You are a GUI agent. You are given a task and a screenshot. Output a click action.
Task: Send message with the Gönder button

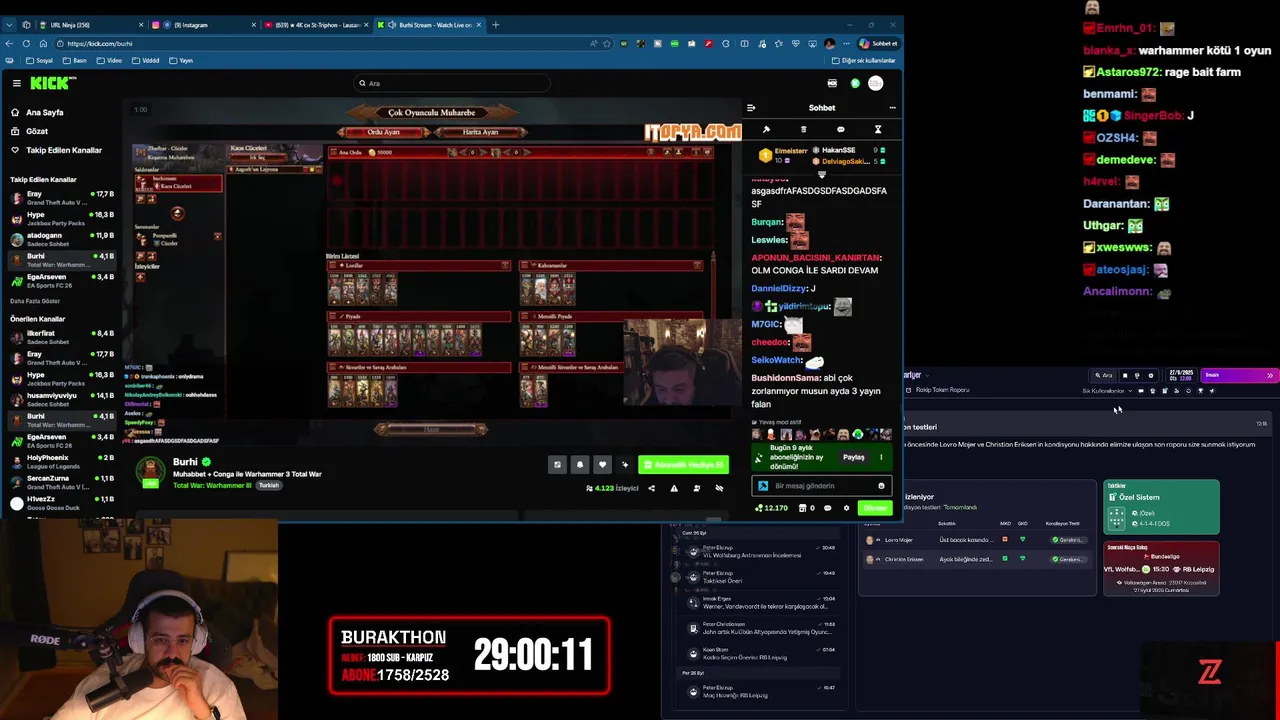(x=875, y=508)
